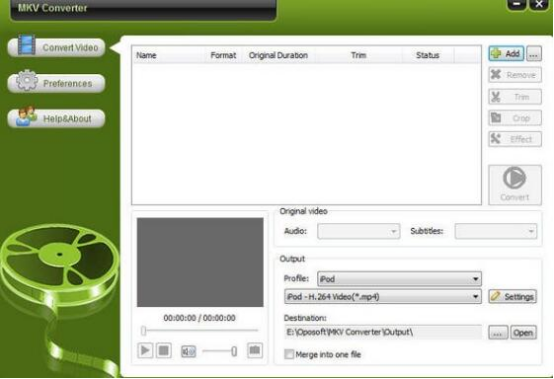Click the preview seek slider

click(x=200, y=331)
